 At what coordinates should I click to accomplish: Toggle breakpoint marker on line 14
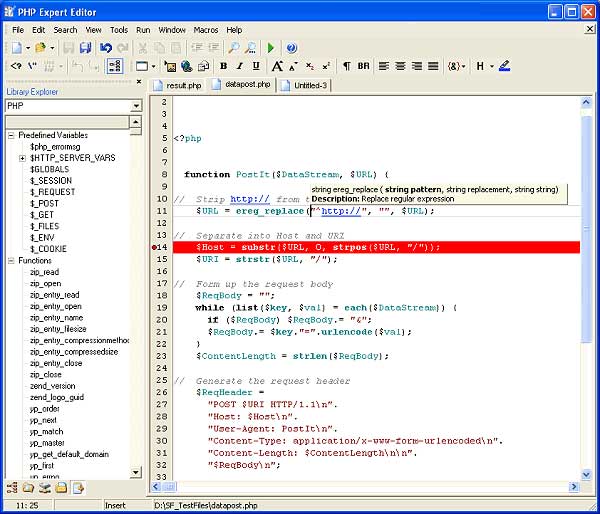(x=154, y=248)
